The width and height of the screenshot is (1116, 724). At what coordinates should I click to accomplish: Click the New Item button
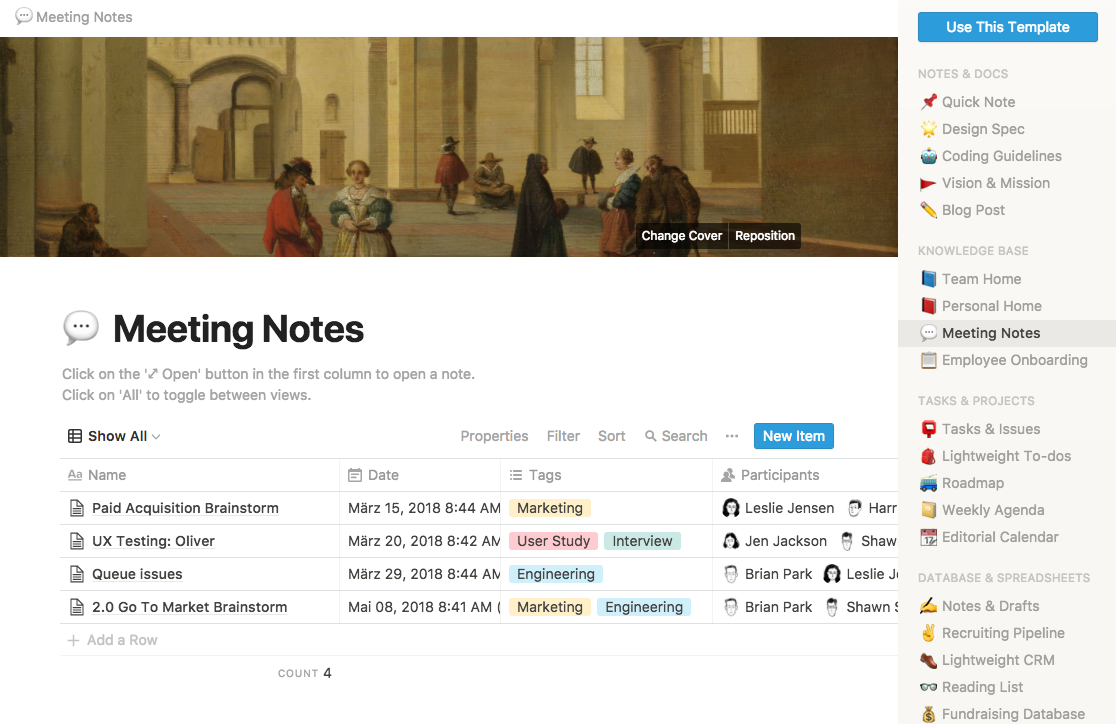coord(794,436)
